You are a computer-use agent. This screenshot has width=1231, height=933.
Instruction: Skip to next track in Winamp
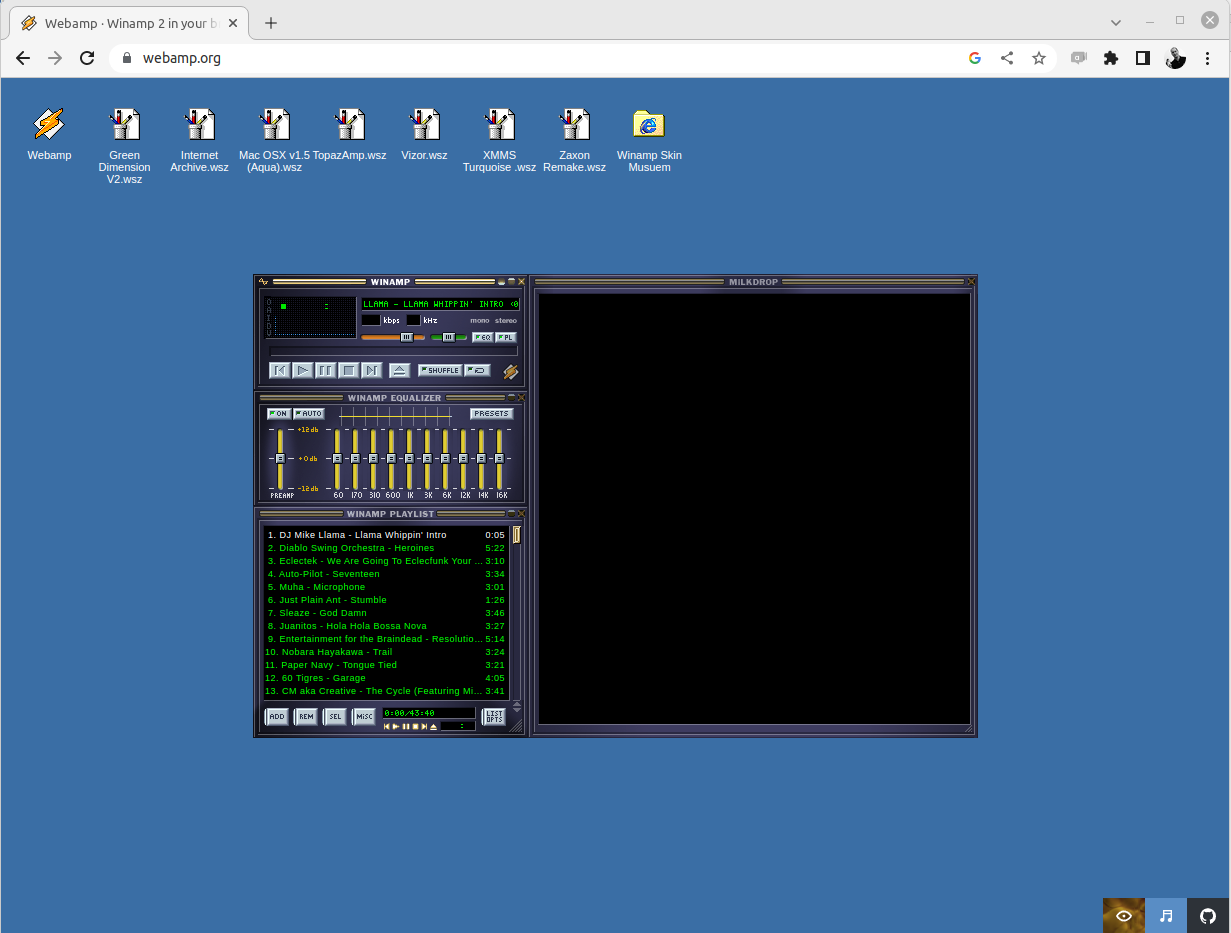(372, 370)
